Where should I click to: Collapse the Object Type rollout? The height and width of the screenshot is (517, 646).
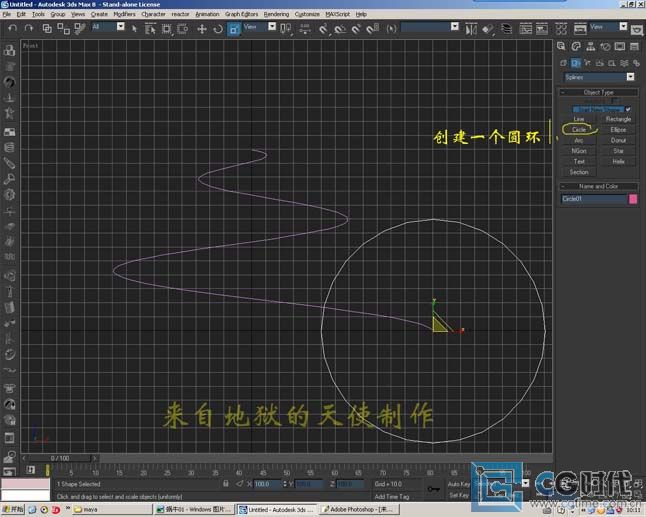(599, 92)
